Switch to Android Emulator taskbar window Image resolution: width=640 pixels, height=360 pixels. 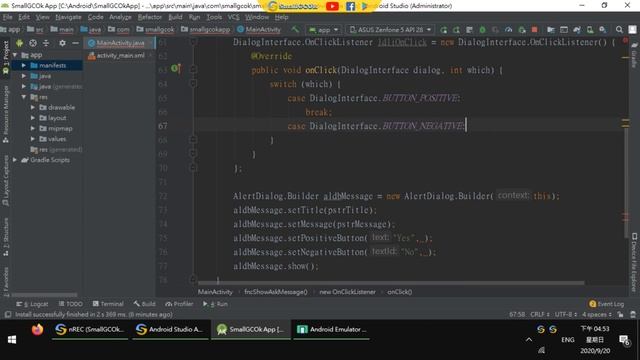point(332,329)
